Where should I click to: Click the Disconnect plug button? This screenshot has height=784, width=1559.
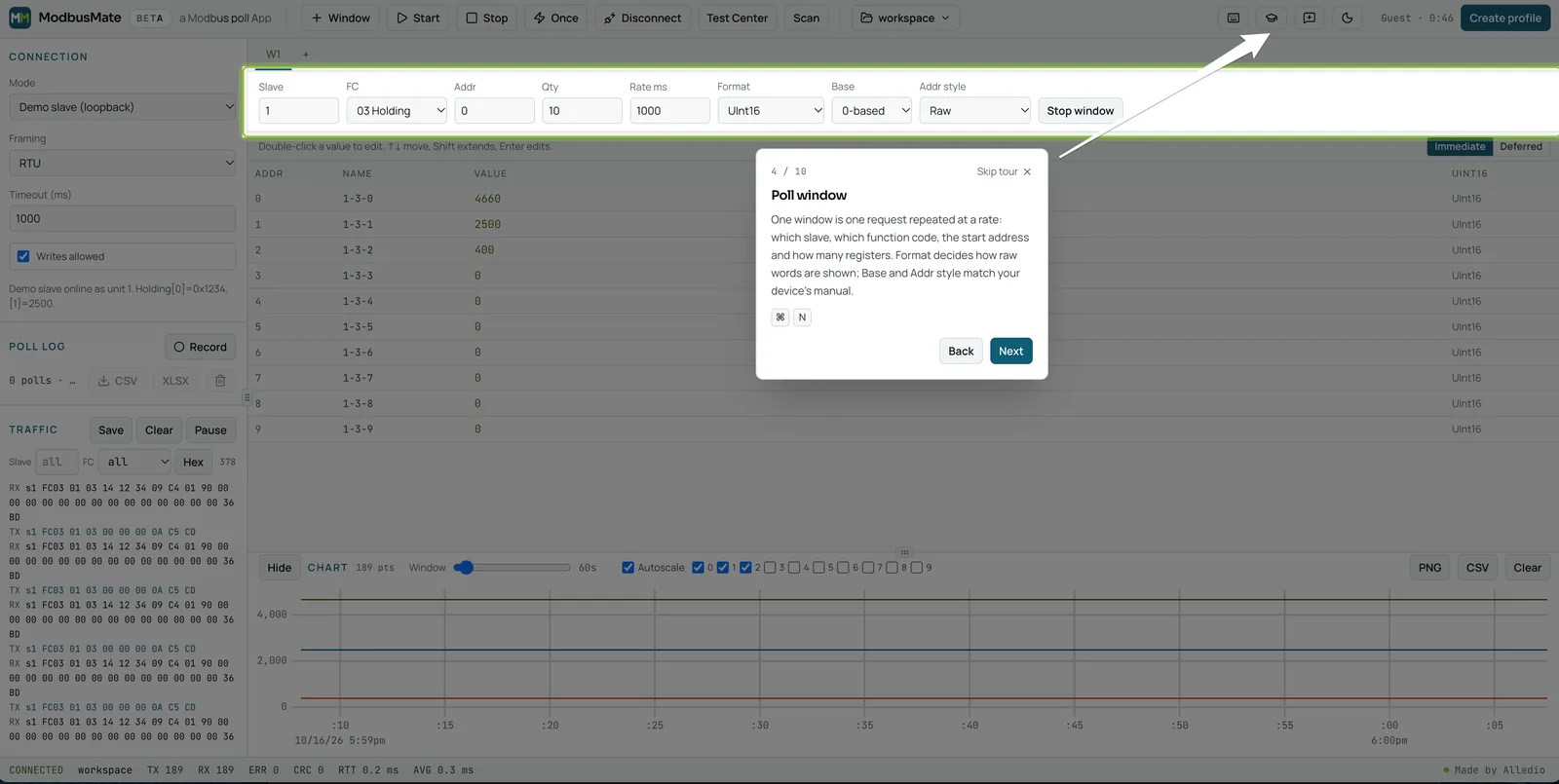[642, 18]
